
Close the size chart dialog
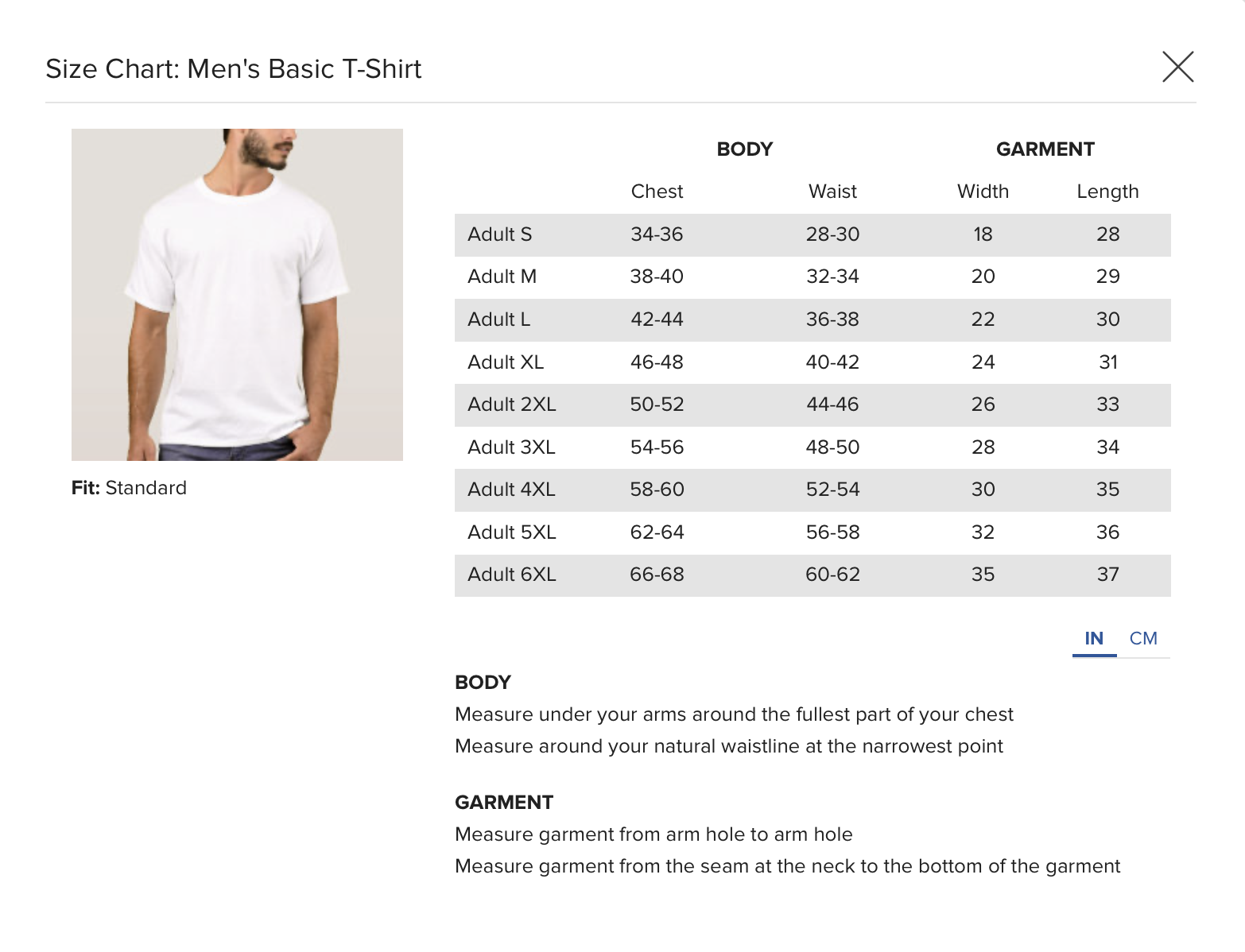[x=1177, y=67]
